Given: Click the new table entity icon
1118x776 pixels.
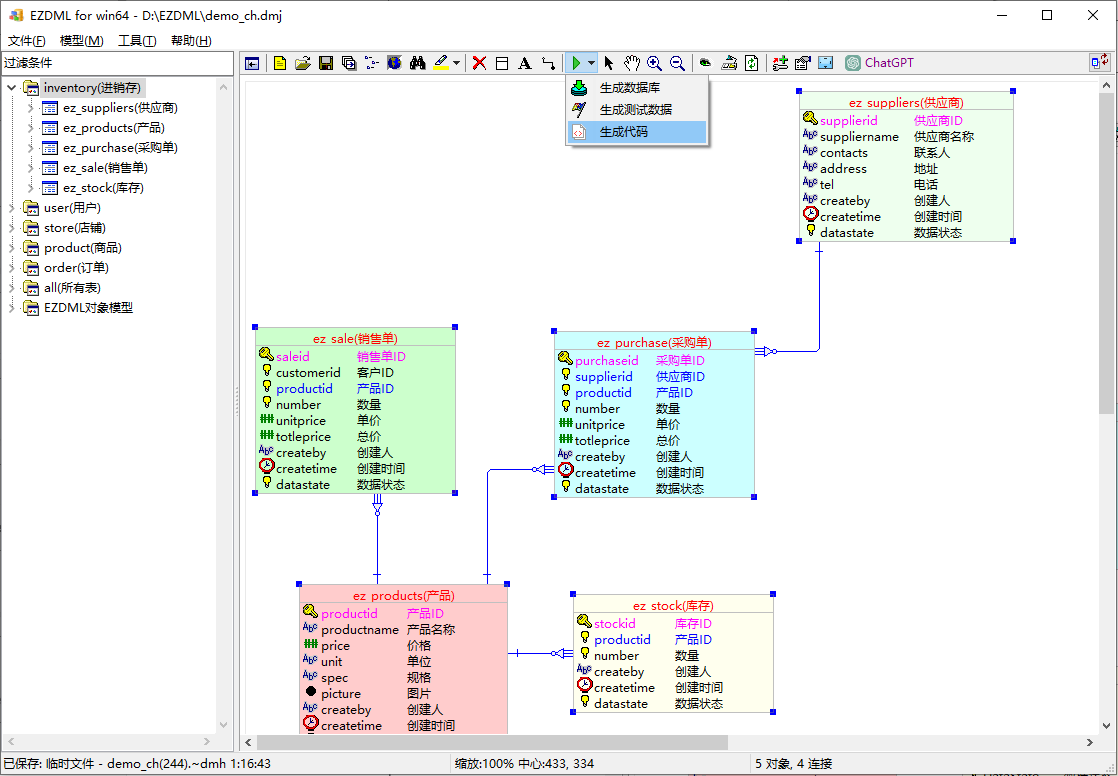Looking at the screenshot, I should [x=502, y=63].
